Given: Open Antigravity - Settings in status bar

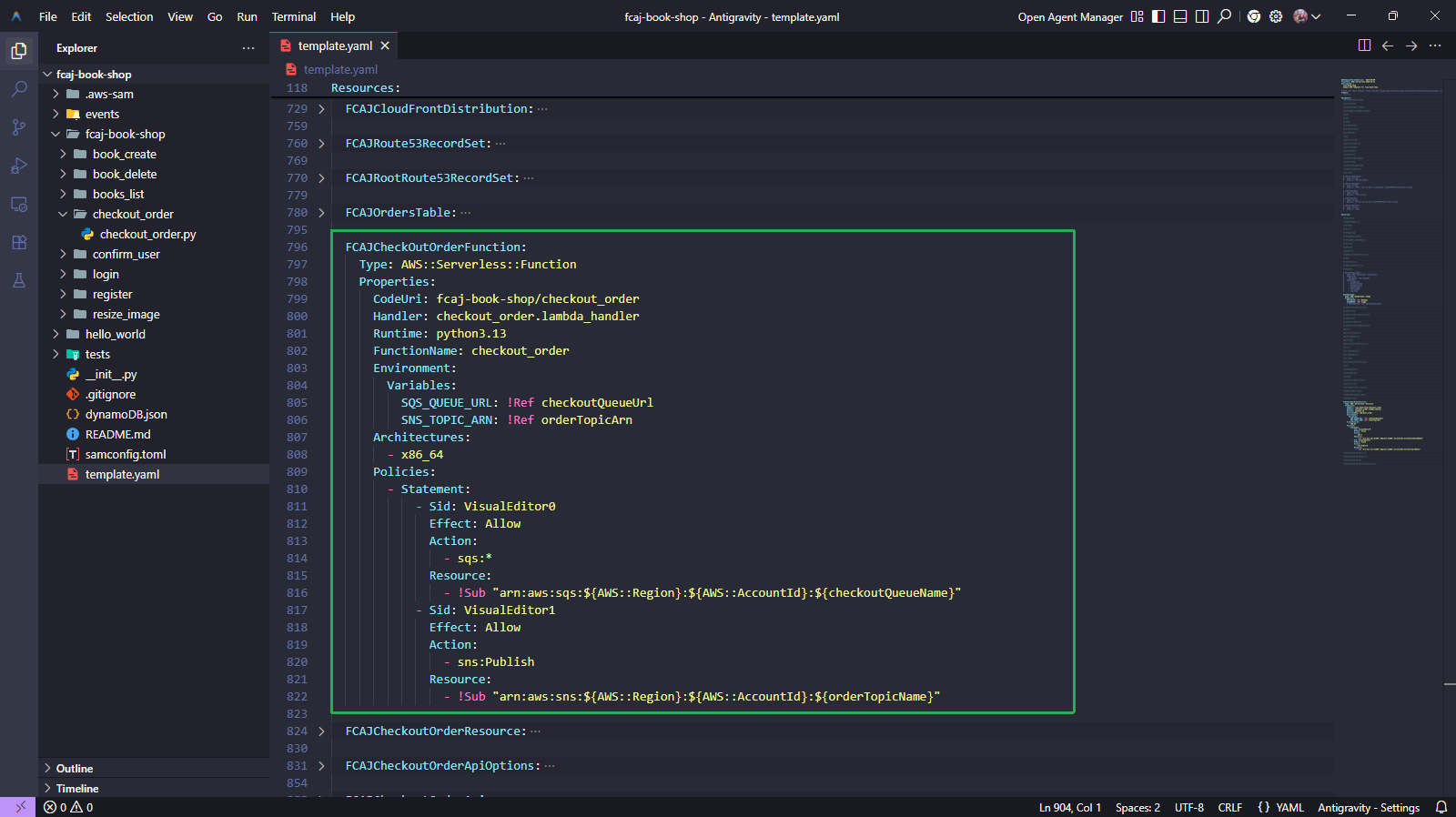Looking at the screenshot, I should tap(1369, 807).
